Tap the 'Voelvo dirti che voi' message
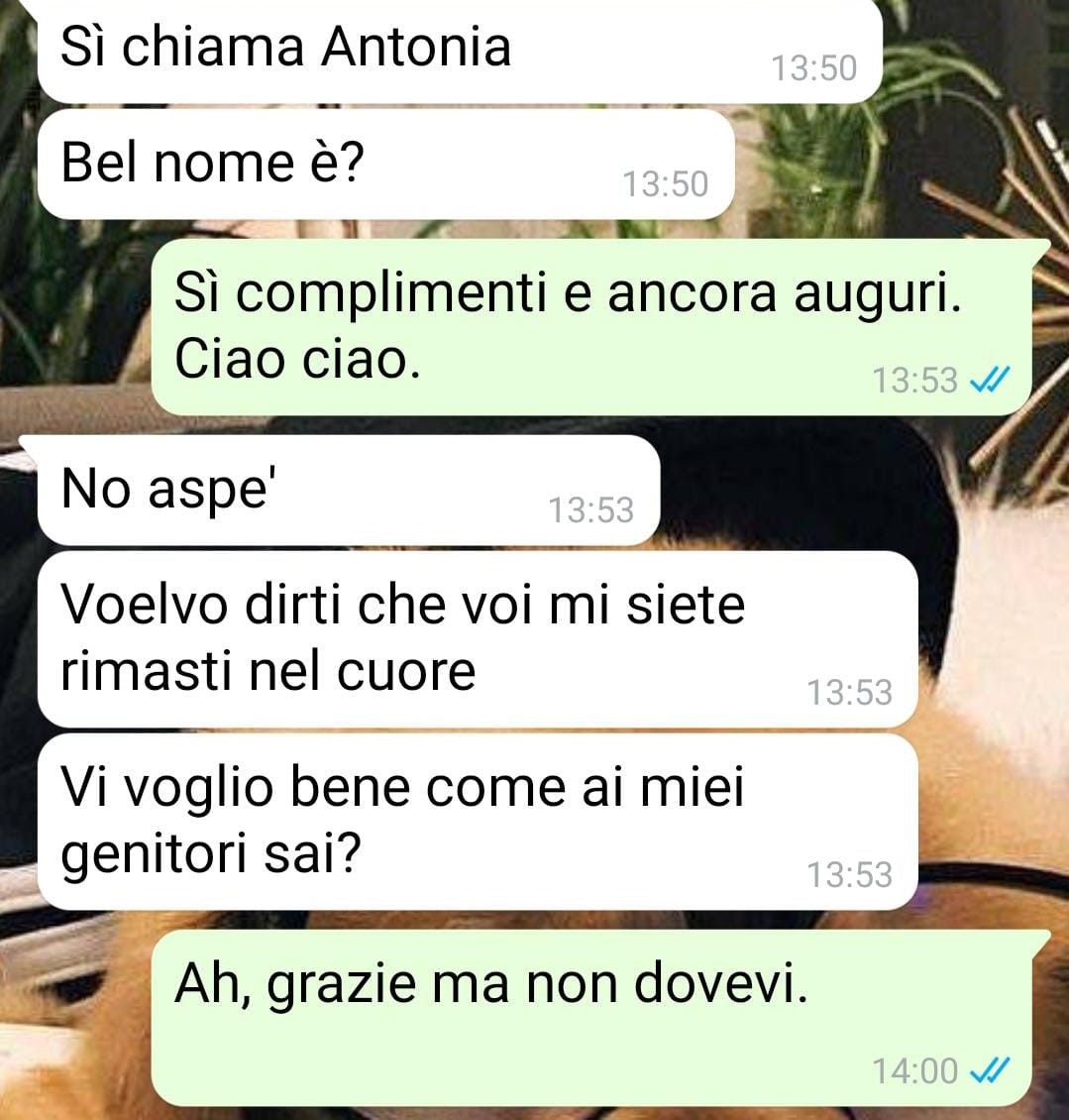Screen dimensions: 1069x1120 477,639
